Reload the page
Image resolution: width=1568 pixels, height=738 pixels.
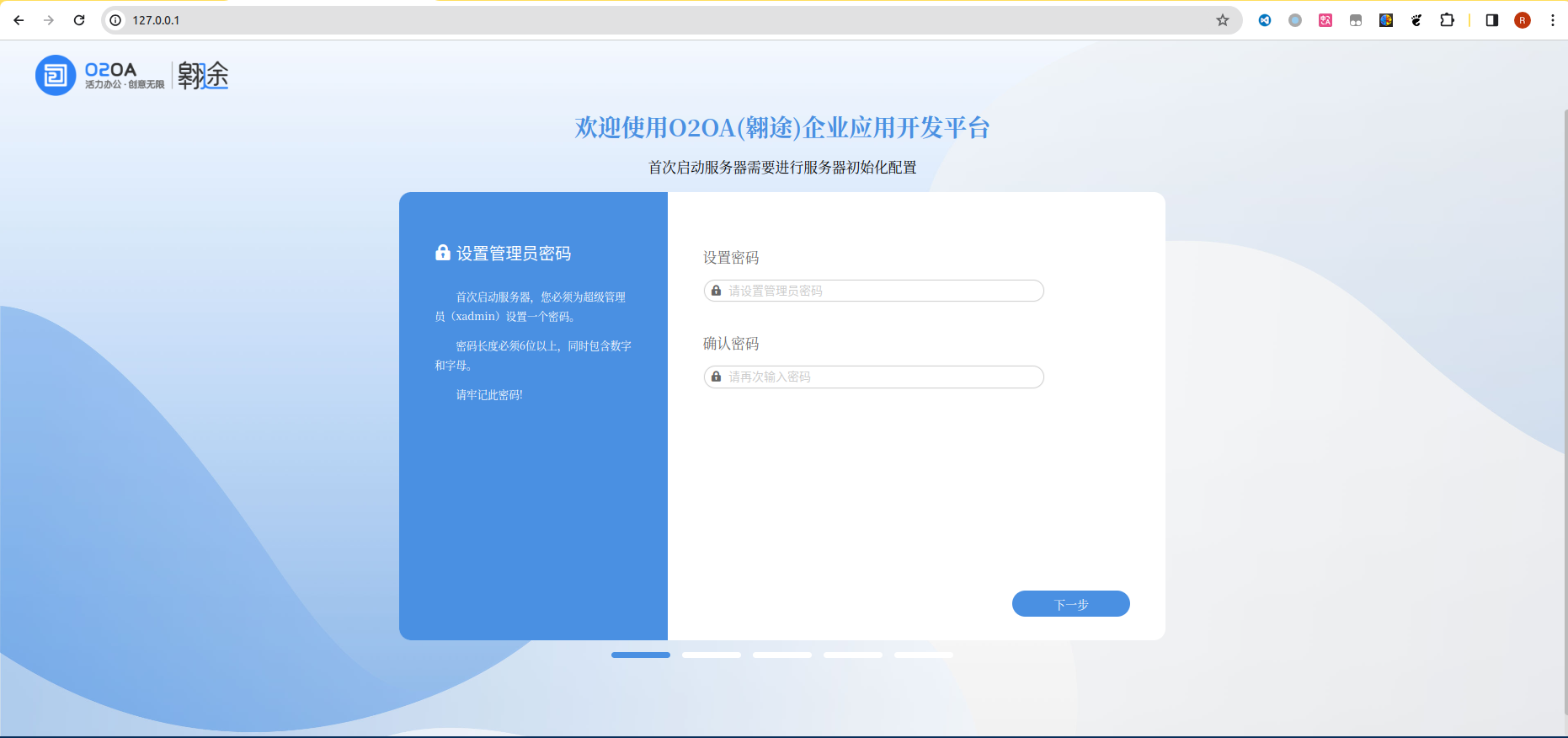coord(79,20)
